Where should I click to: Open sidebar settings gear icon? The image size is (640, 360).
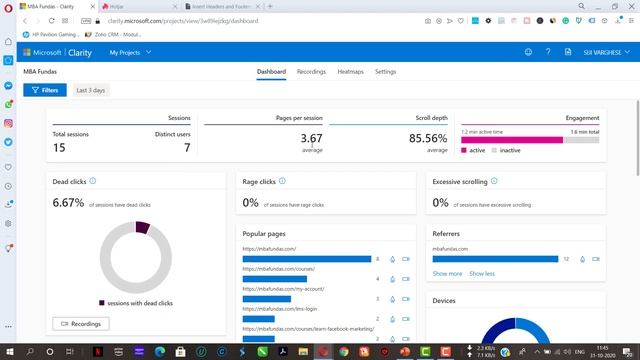(x=8, y=224)
